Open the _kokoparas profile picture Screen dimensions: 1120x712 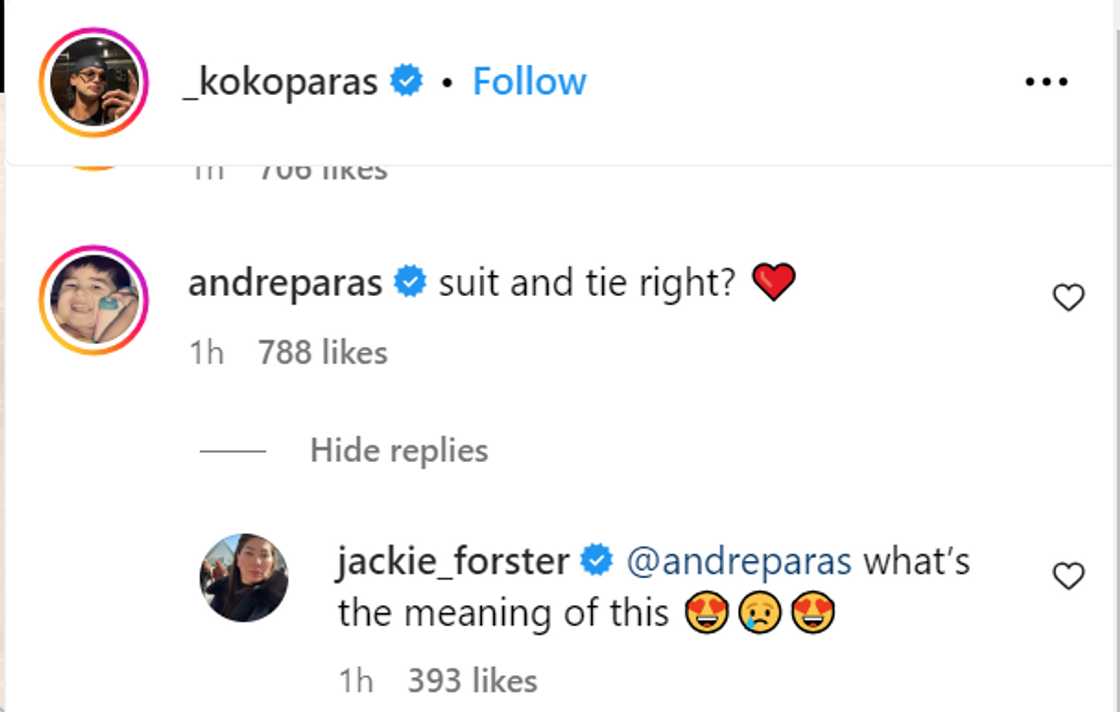tap(93, 82)
